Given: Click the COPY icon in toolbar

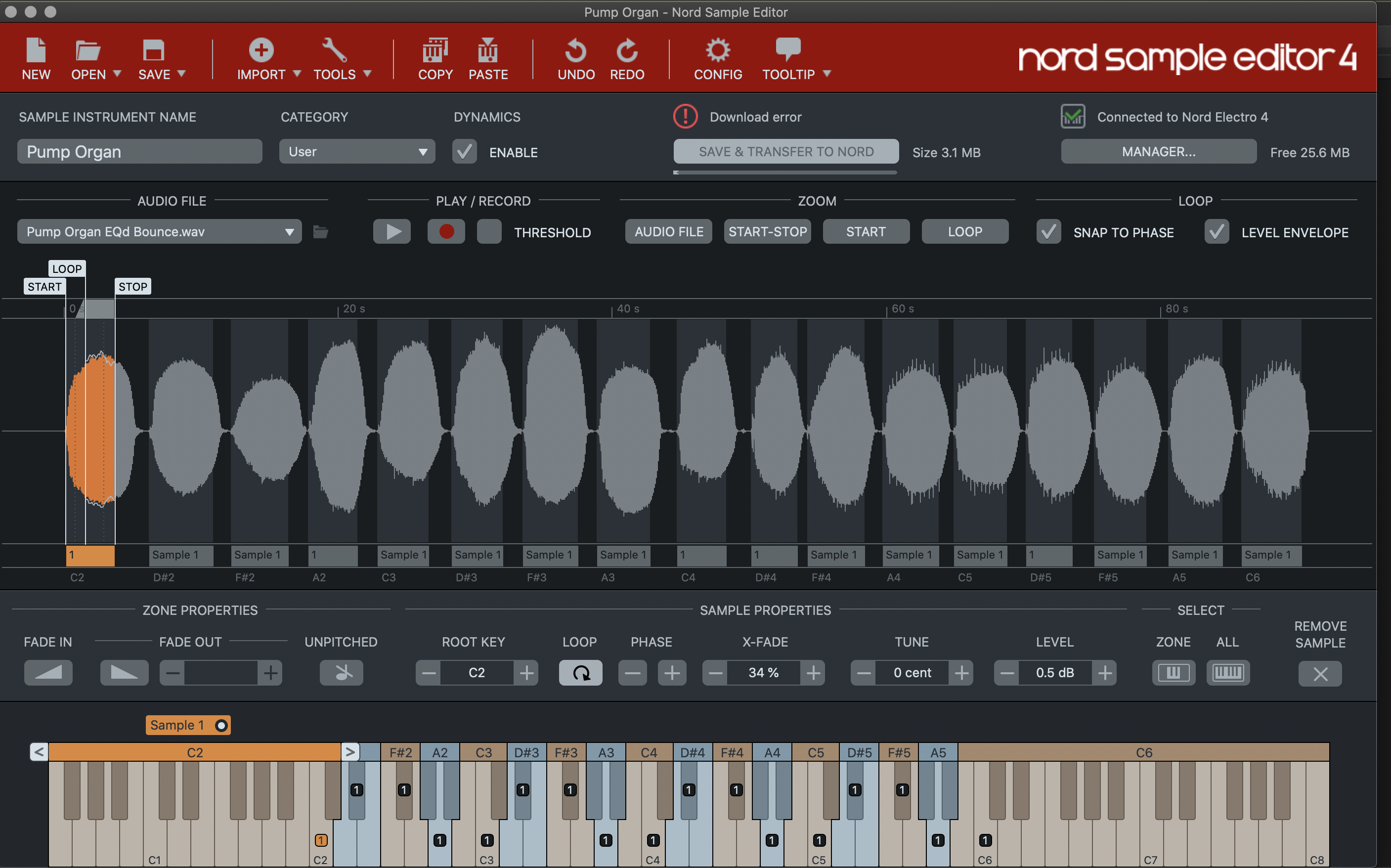Looking at the screenshot, I should (x=435, y=50).
